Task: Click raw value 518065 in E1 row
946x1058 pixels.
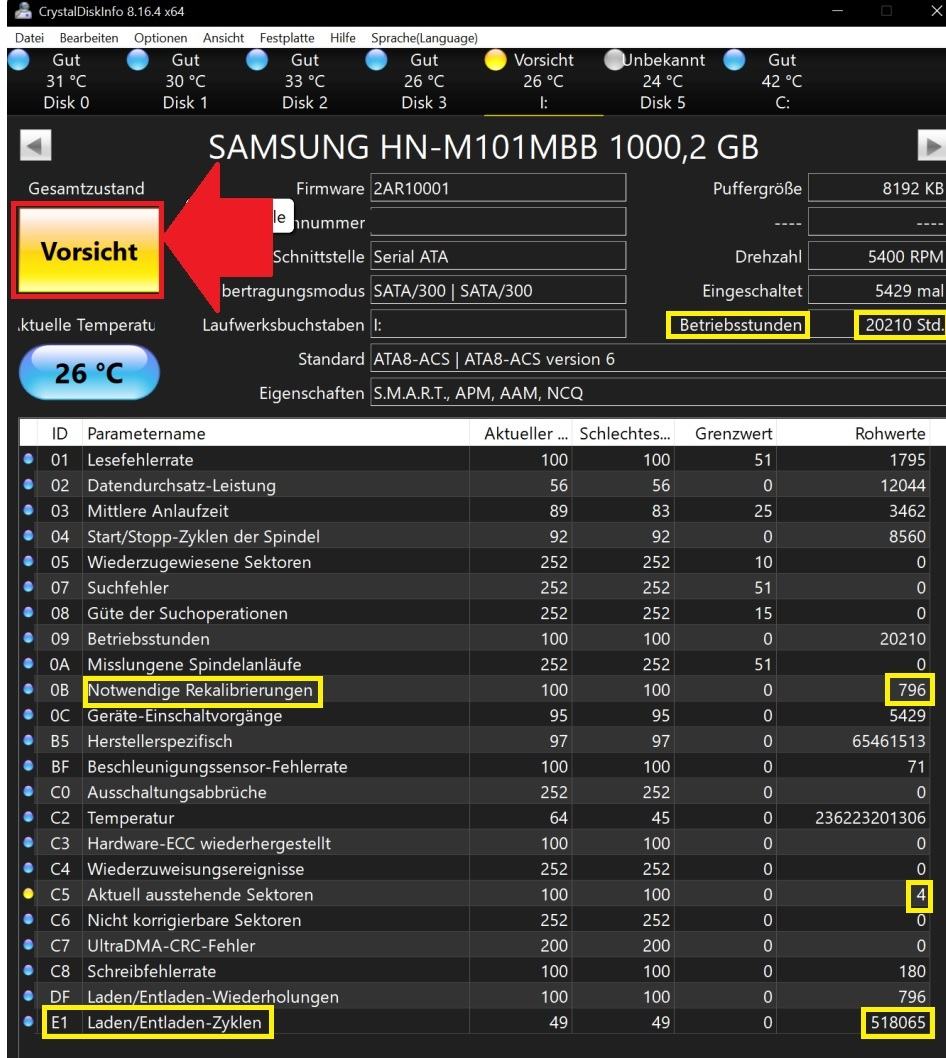Action: click(897, 1022)
